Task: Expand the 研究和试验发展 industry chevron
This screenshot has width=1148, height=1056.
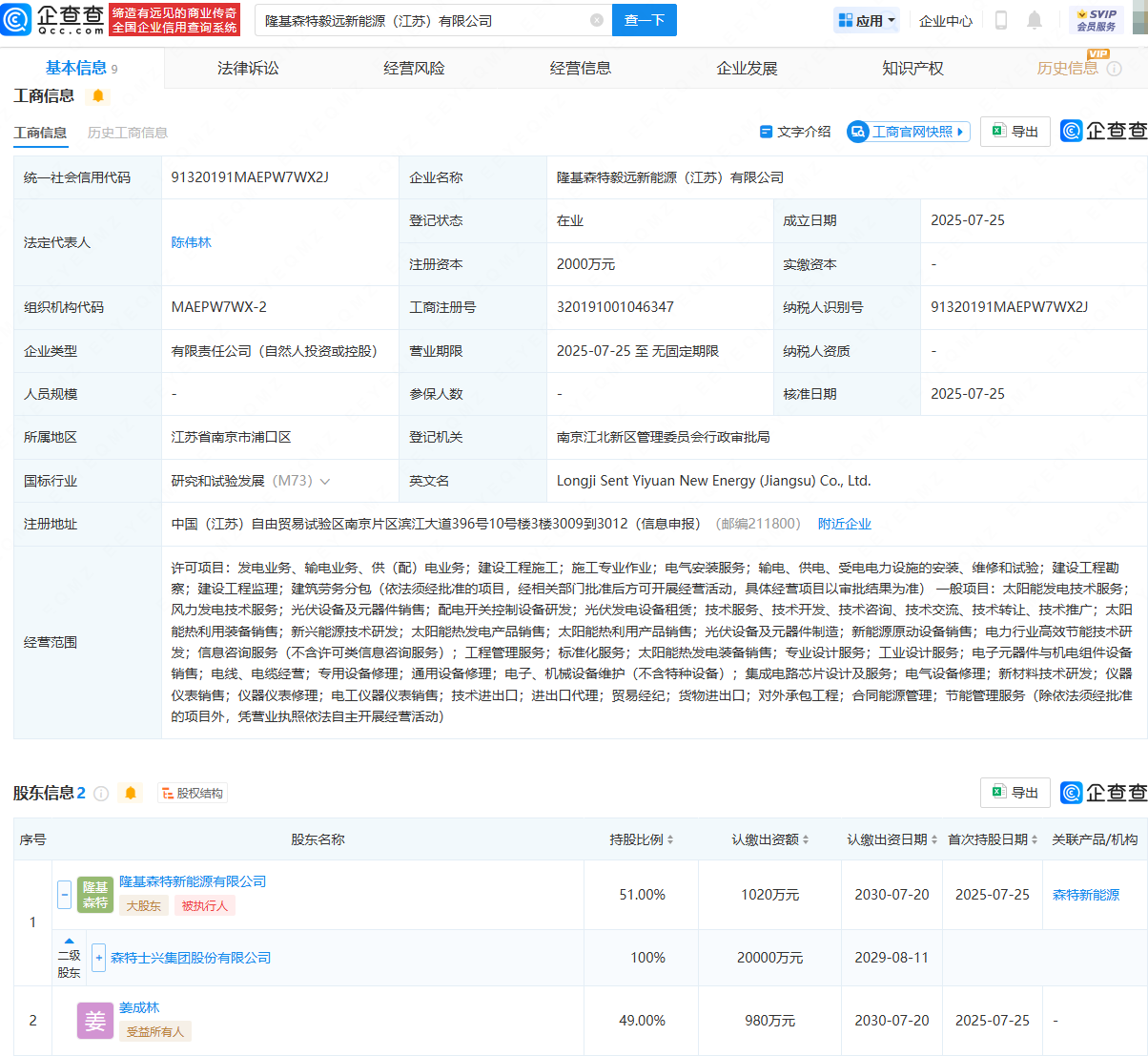Action: [325, 482]
